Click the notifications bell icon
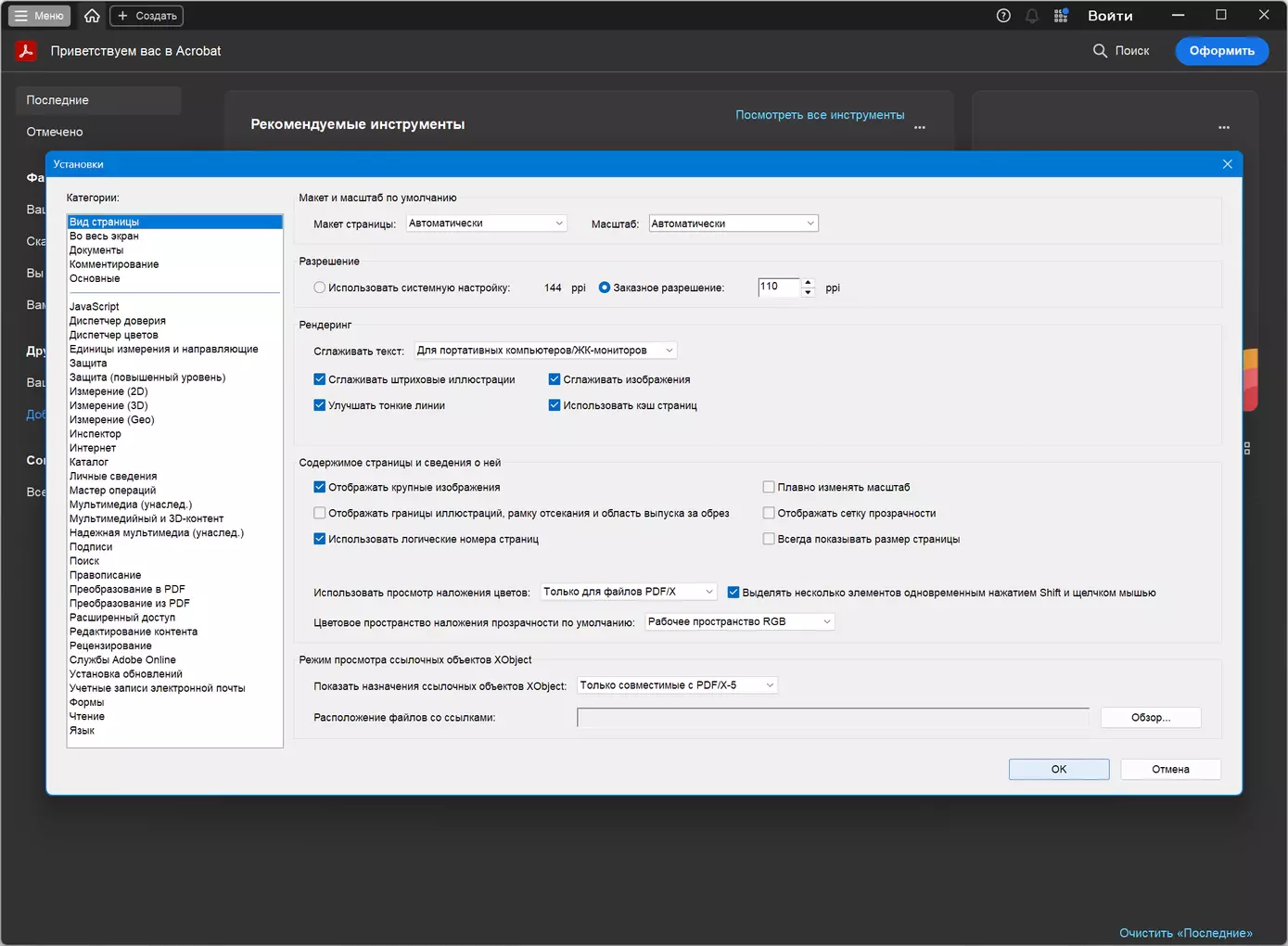The width and height of the screenshot is (1288, 946). (x=1032, y=16)
